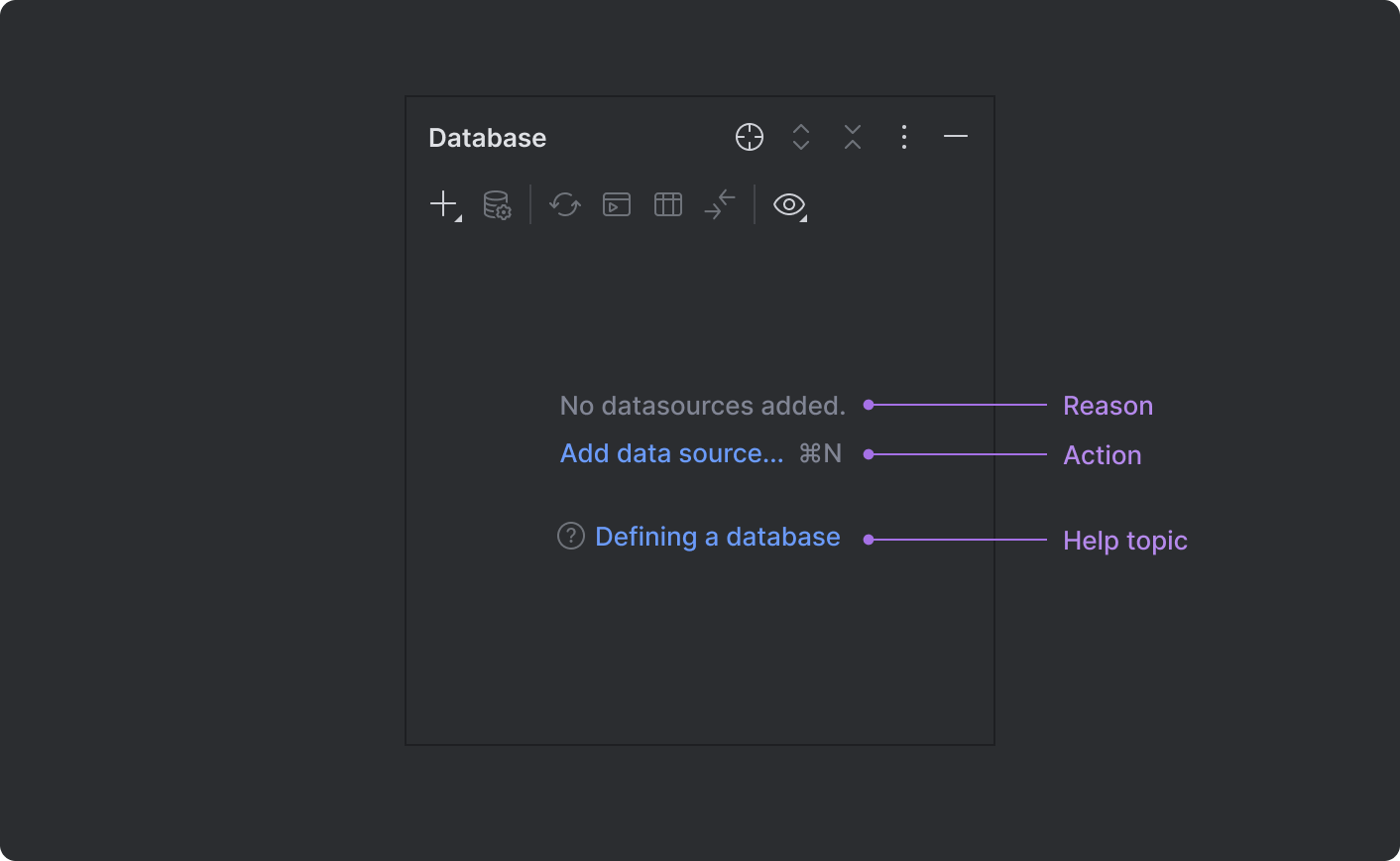
Task: Click the Jump to Source arrows icon
Action: tap(720, 204)
